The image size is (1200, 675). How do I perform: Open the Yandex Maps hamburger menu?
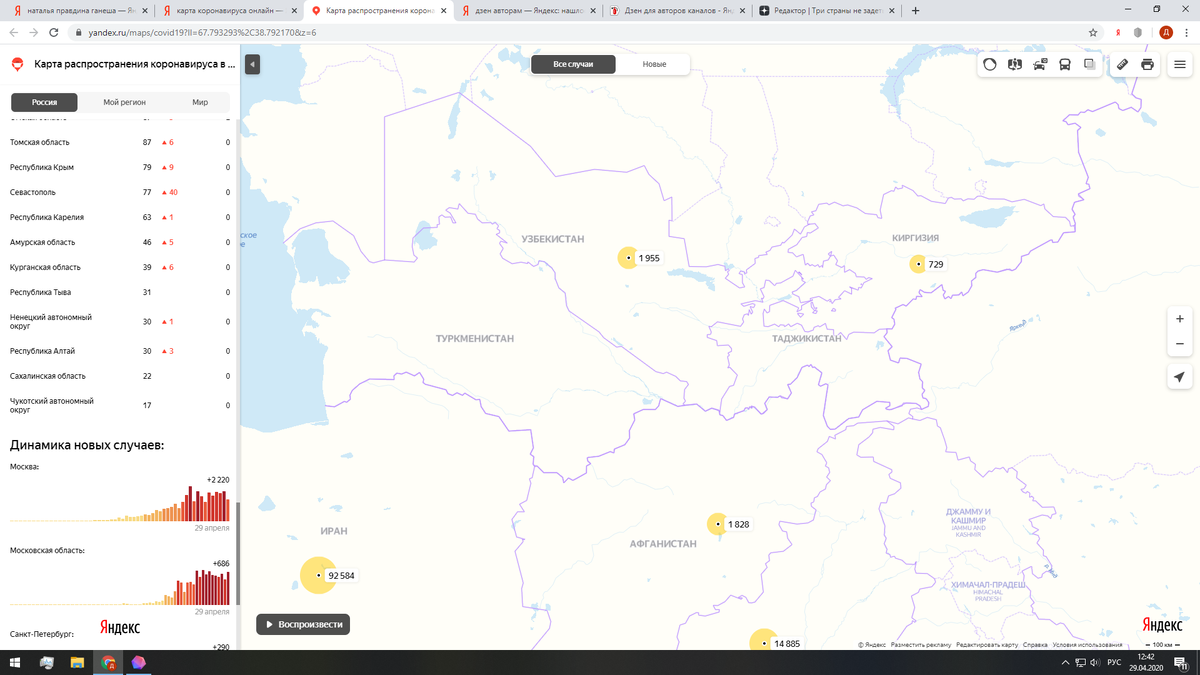[x=1180, y=64]
